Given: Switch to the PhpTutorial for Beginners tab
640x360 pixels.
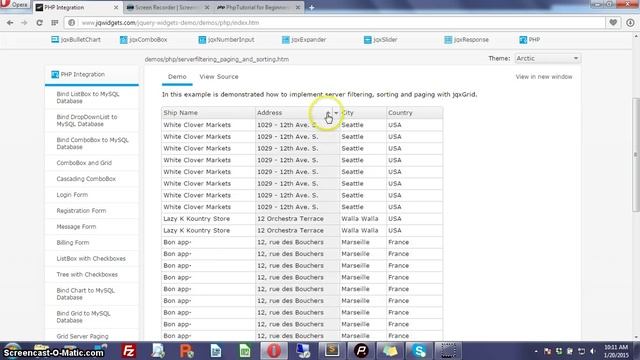Looking at the screenshot, I should click(x=259, y=8).
